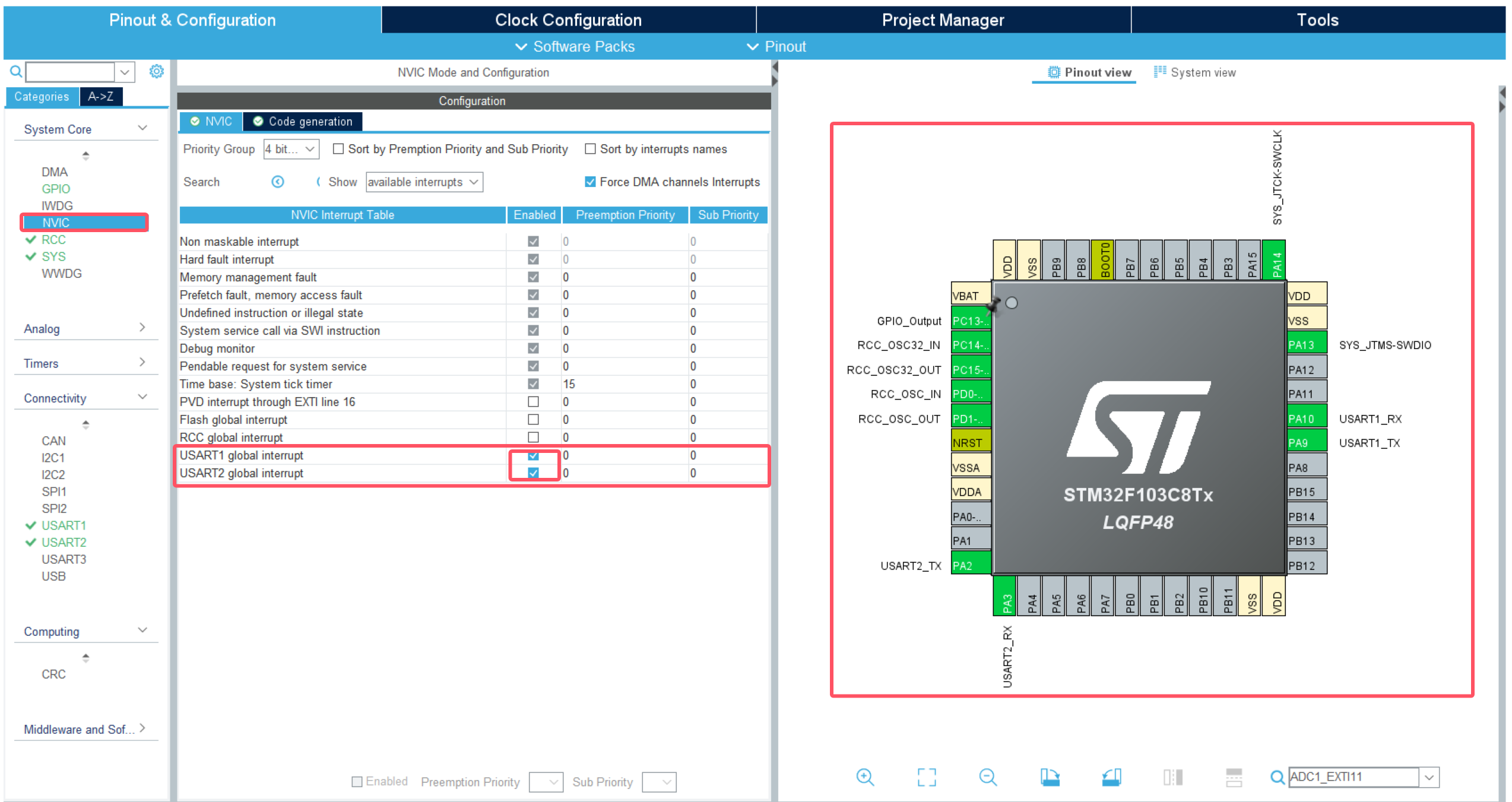Open the Show available interrupts dropdown
Screen dimensions: 1512x802
(424, 182)
